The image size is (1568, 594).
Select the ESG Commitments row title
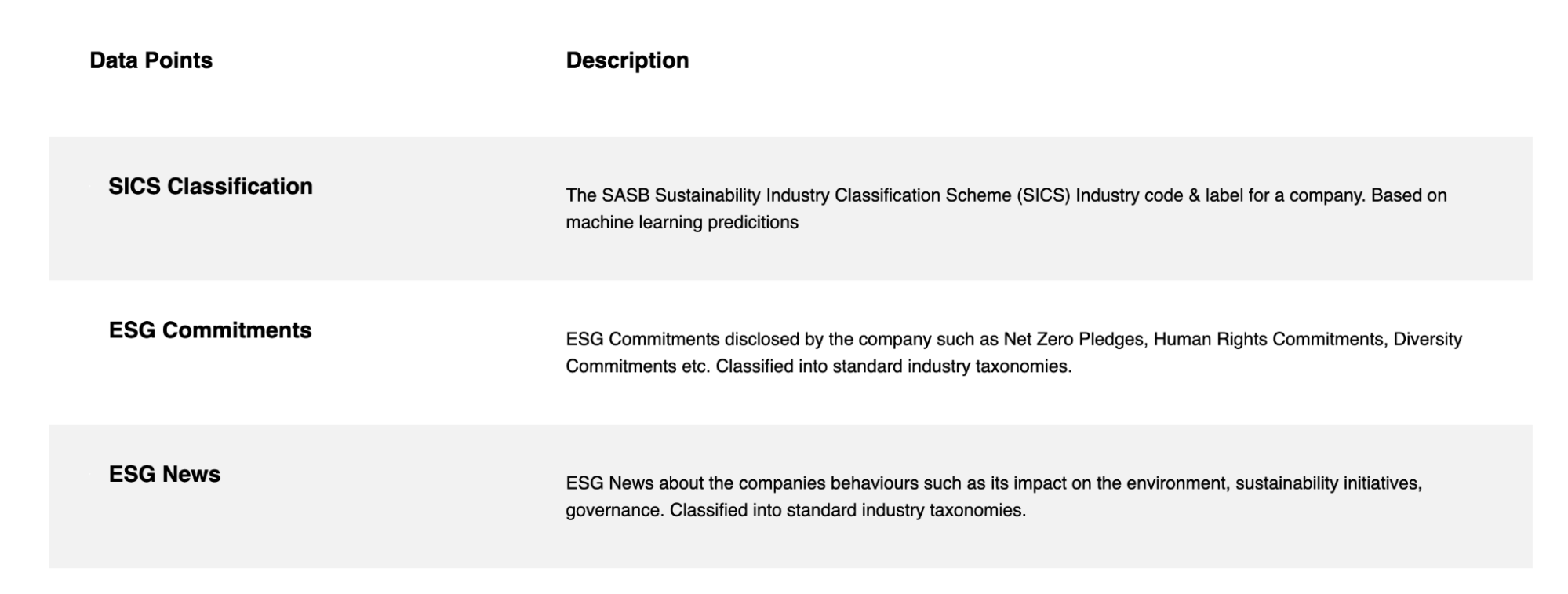coord(210,330)
